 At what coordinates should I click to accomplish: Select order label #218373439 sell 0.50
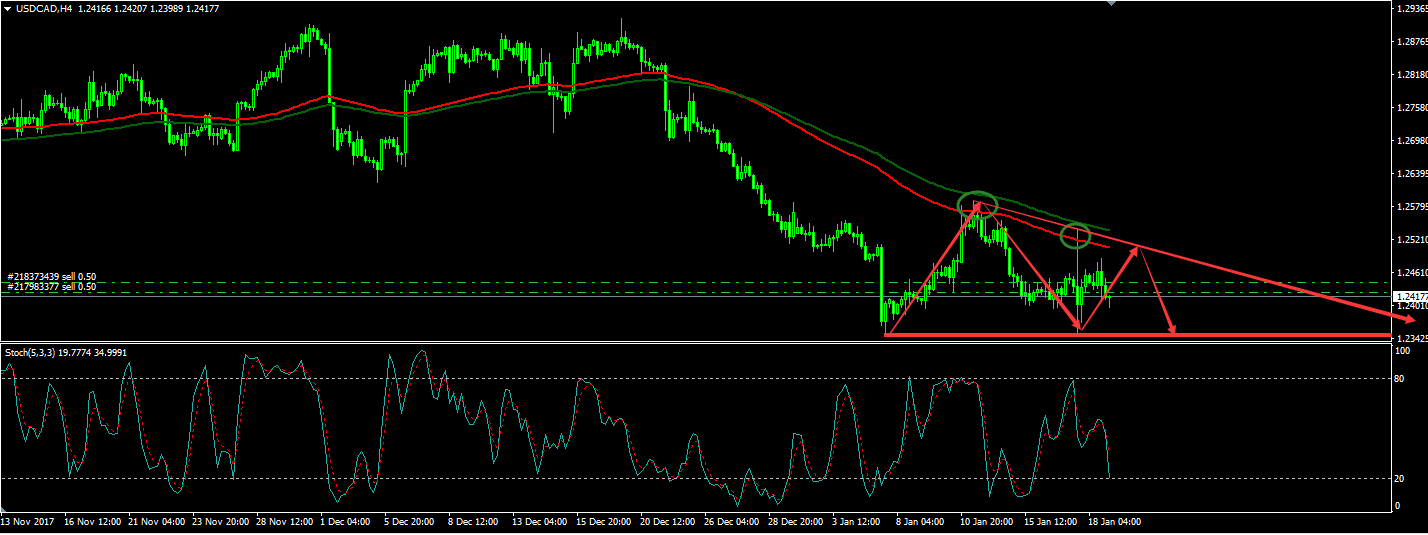click(x=51, y=276)
